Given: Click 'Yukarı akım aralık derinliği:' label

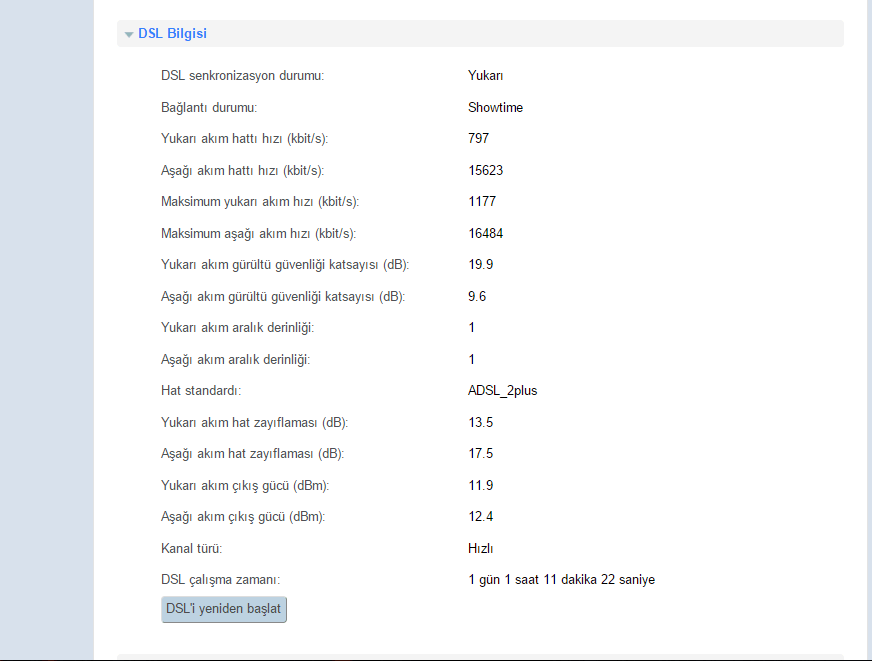Looking at the screenshot, I should tap(237, 328).
